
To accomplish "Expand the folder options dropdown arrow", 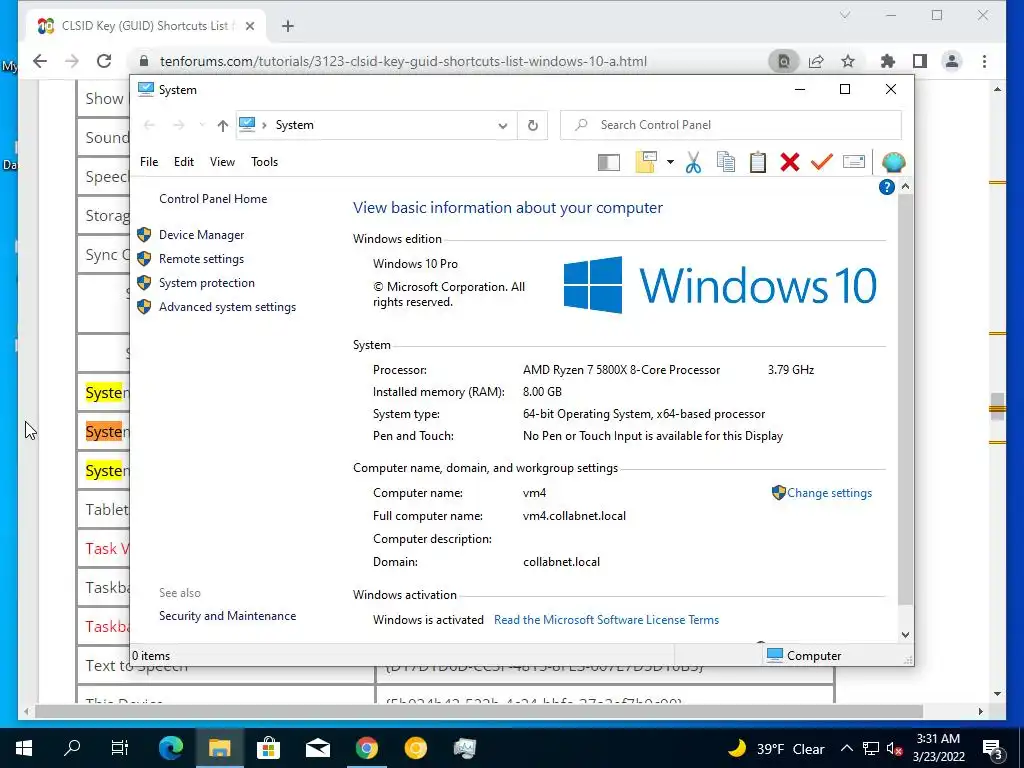I will click(x=670, y=162).
